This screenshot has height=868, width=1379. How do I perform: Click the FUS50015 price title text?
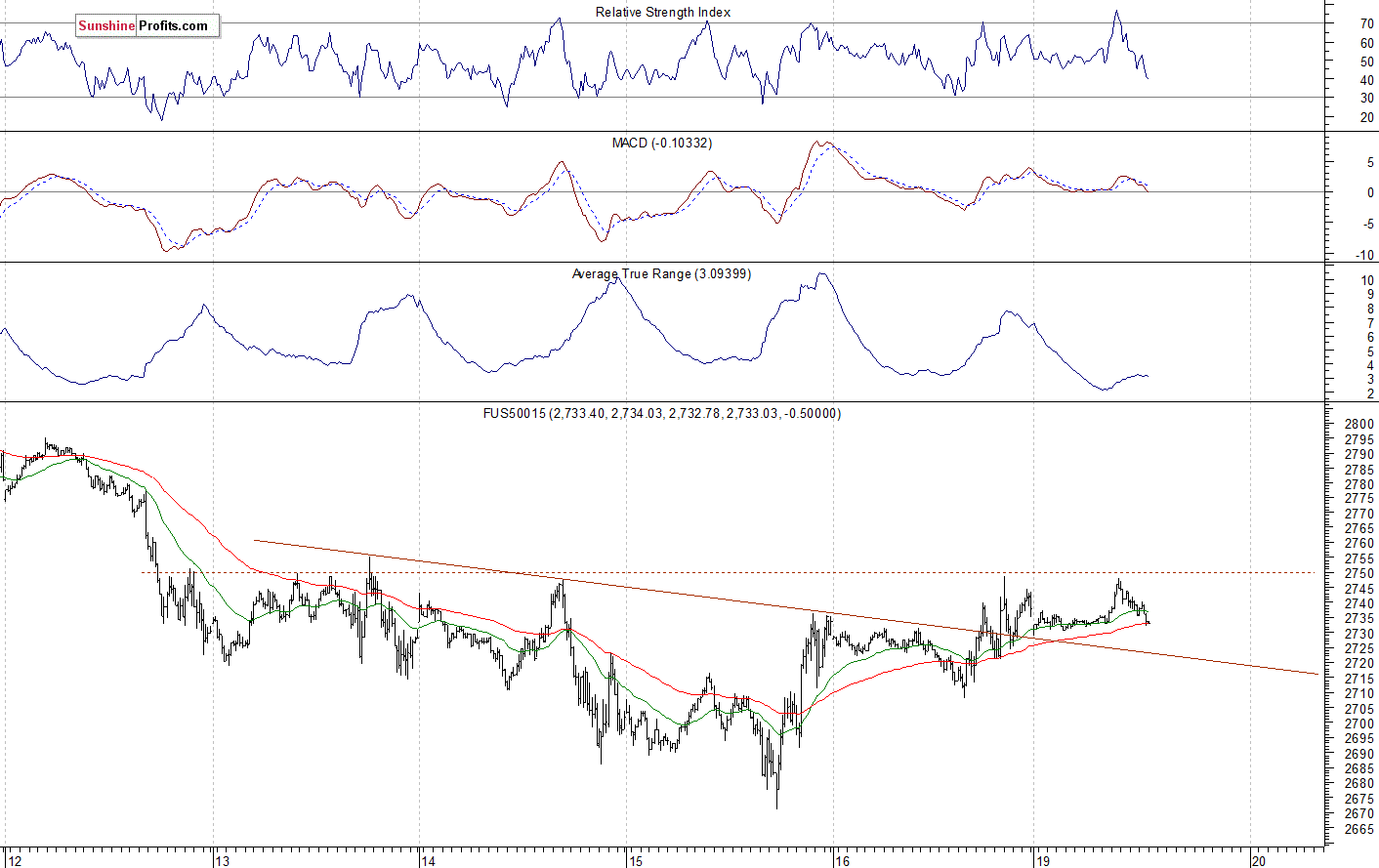[662, 413]
